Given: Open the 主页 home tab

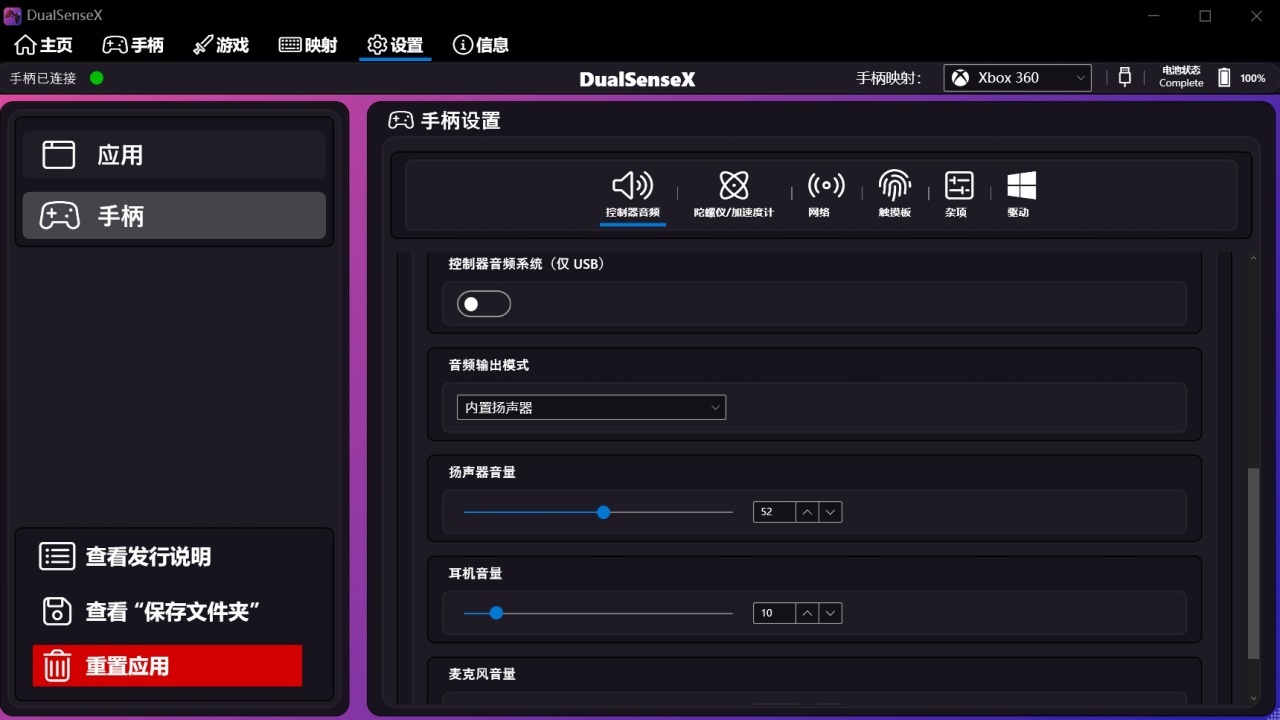Looking at the screenshot, I should (x=44, y=45).
